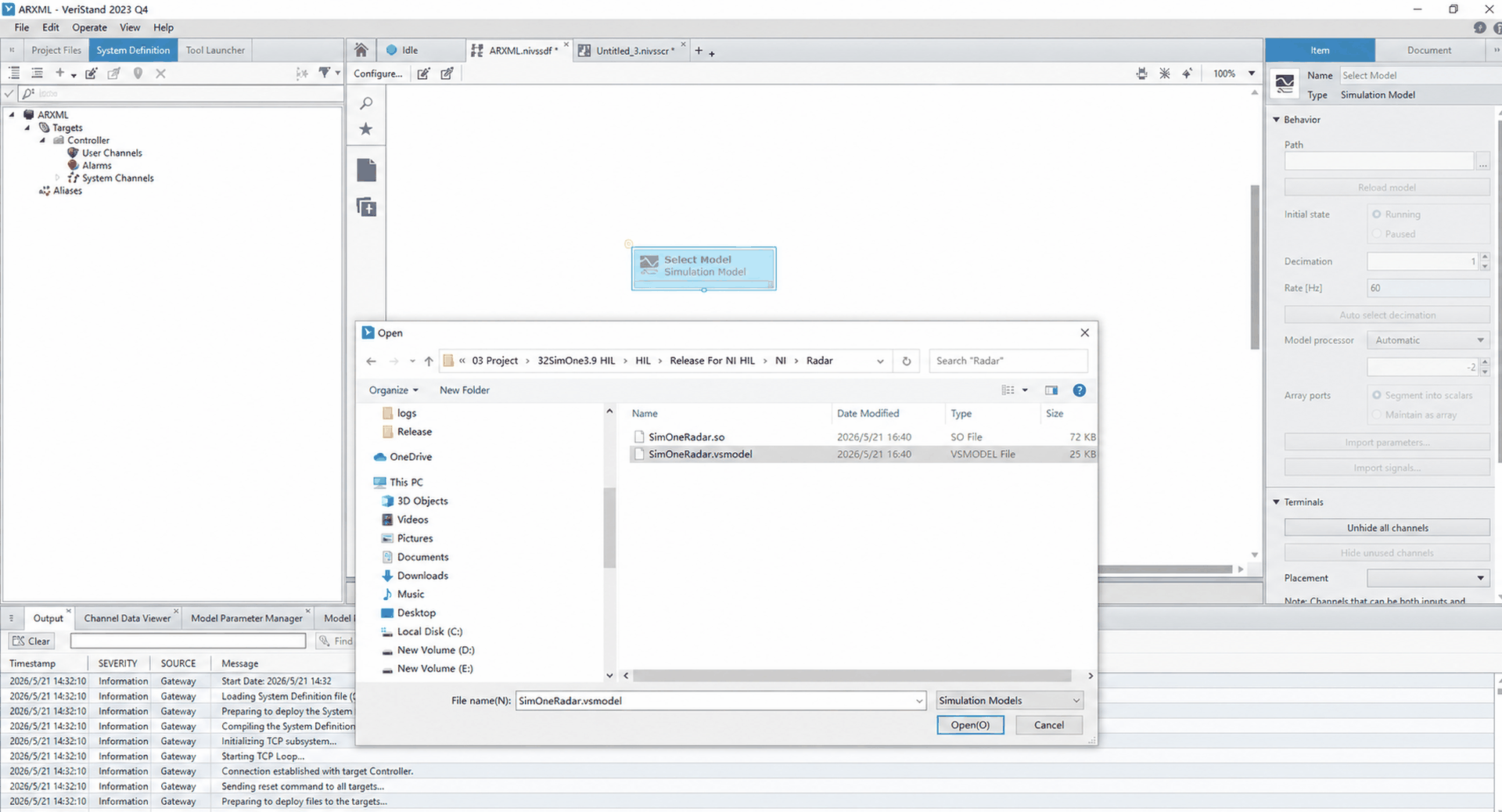Viewport: 1502px width, 812px height.
Task: Open the Simulation Models file type dropdown
Action: [1009, 701]
